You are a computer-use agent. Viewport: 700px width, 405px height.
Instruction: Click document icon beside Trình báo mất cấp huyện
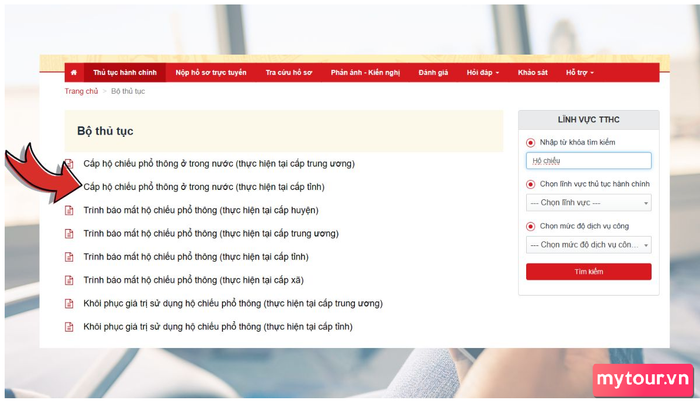69,210
